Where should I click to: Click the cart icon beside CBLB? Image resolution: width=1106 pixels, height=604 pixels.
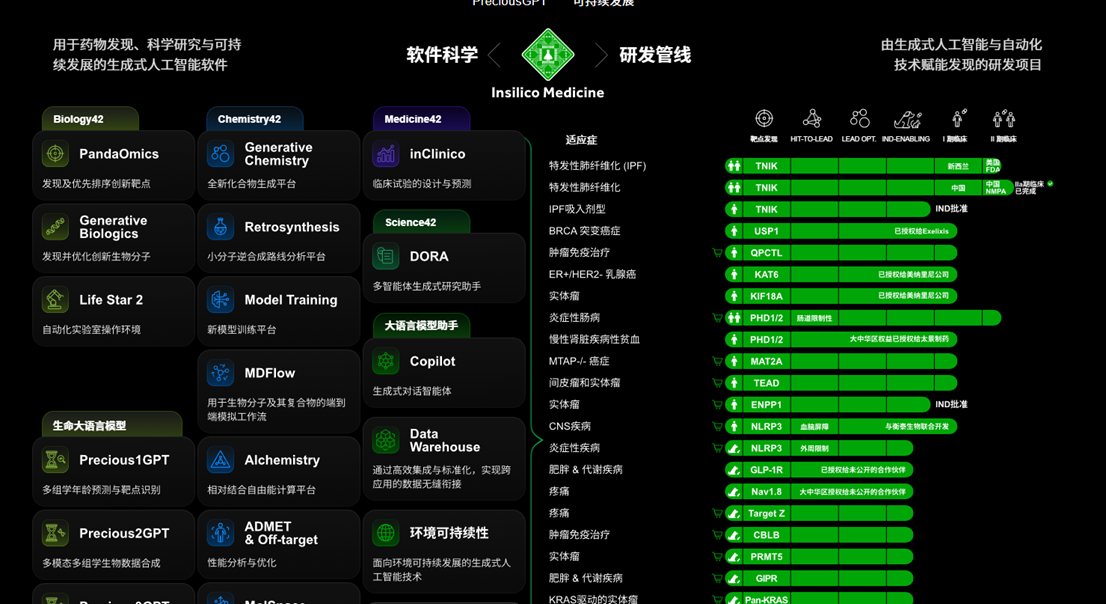717,535
